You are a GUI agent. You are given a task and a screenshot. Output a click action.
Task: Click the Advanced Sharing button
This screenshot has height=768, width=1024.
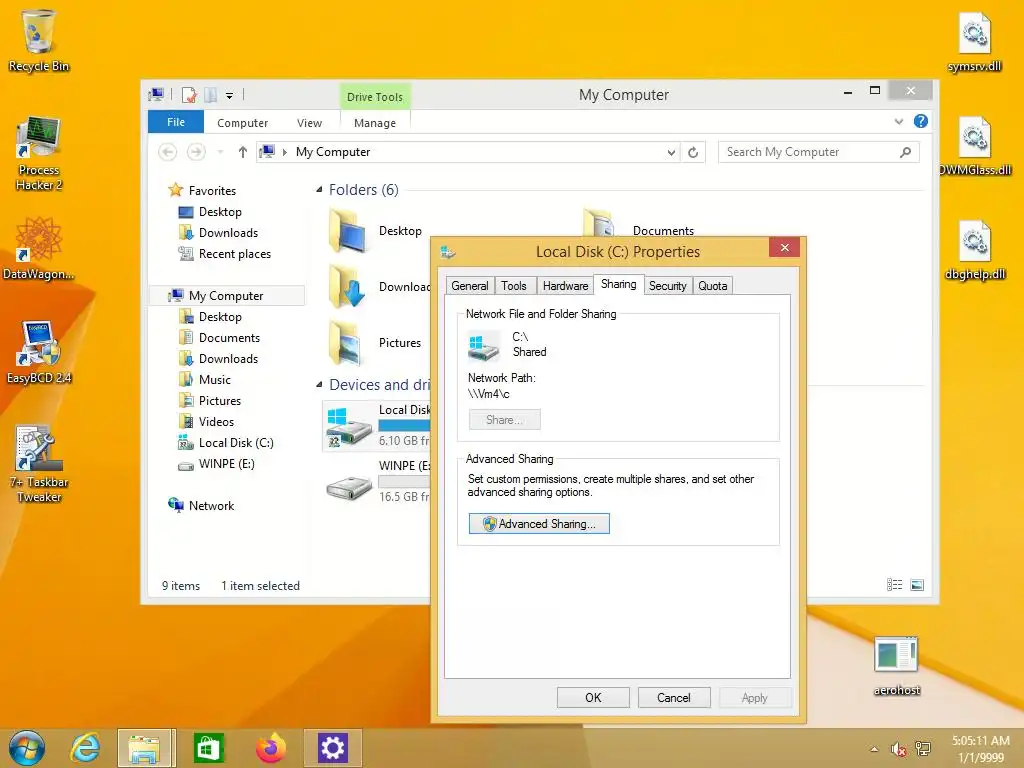(539, 524)
